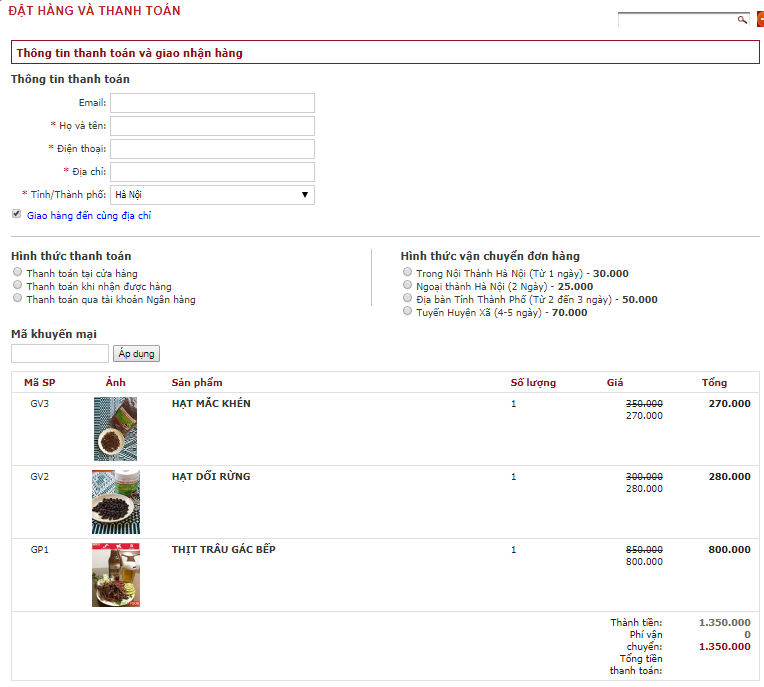This screenshot has width=764, height=687.
Task: Click the Tổng column header
Action: tap(714, 382)
